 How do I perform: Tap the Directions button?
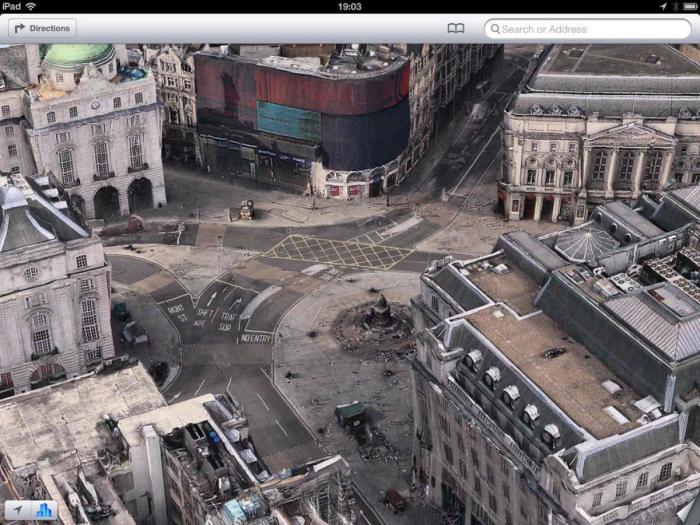[42, 29]
